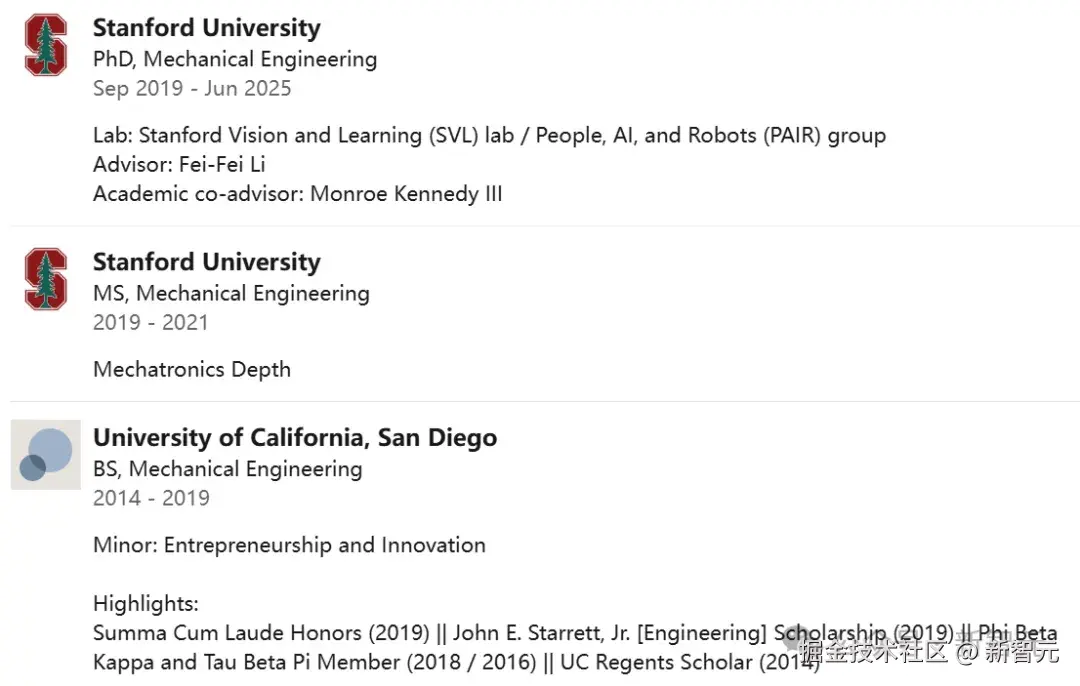Select the "MS, Mechanical Engineering" degree line
The height and width of the screenshot is (686, 1080).
tap(231, 293)
